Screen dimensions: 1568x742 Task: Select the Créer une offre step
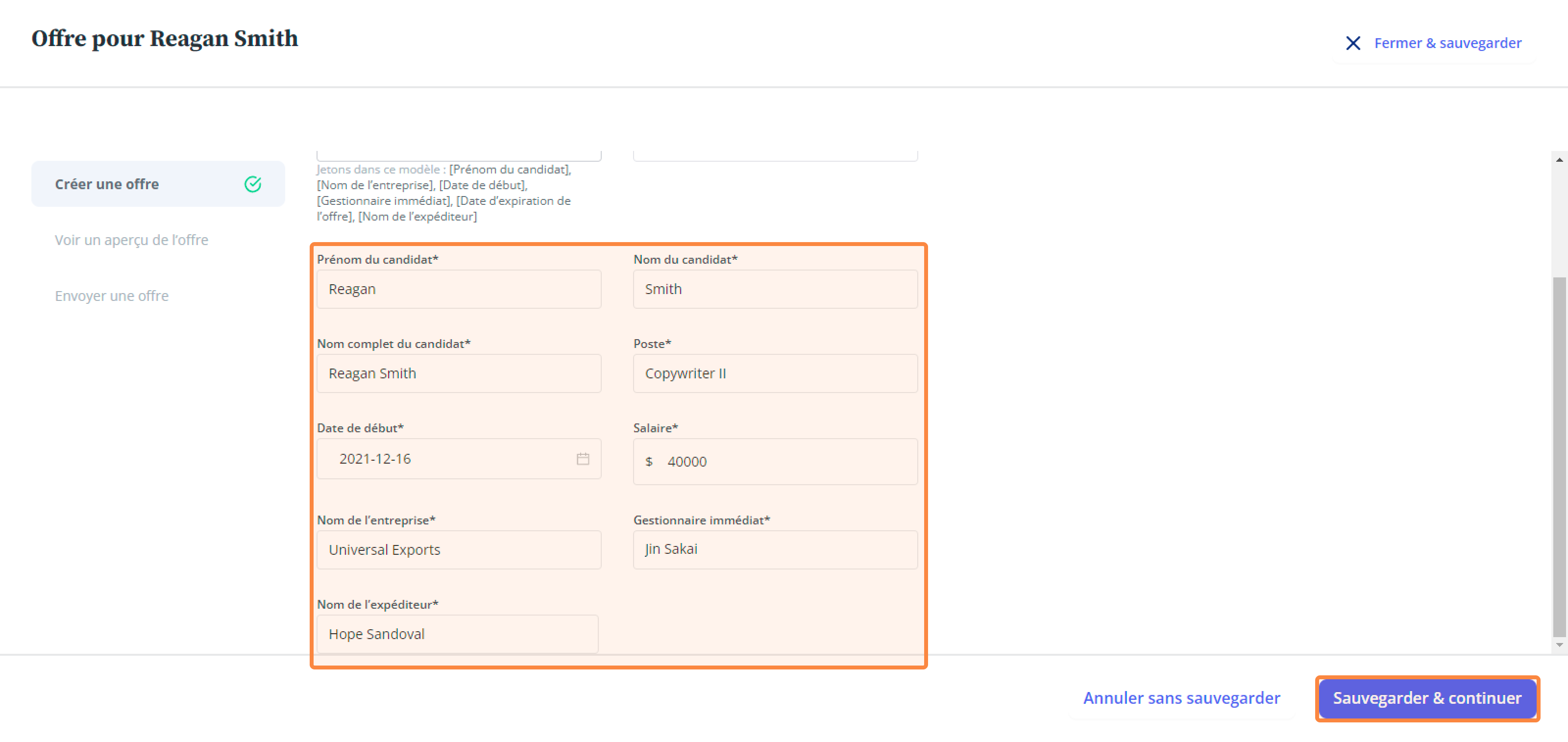coord(158,184)
